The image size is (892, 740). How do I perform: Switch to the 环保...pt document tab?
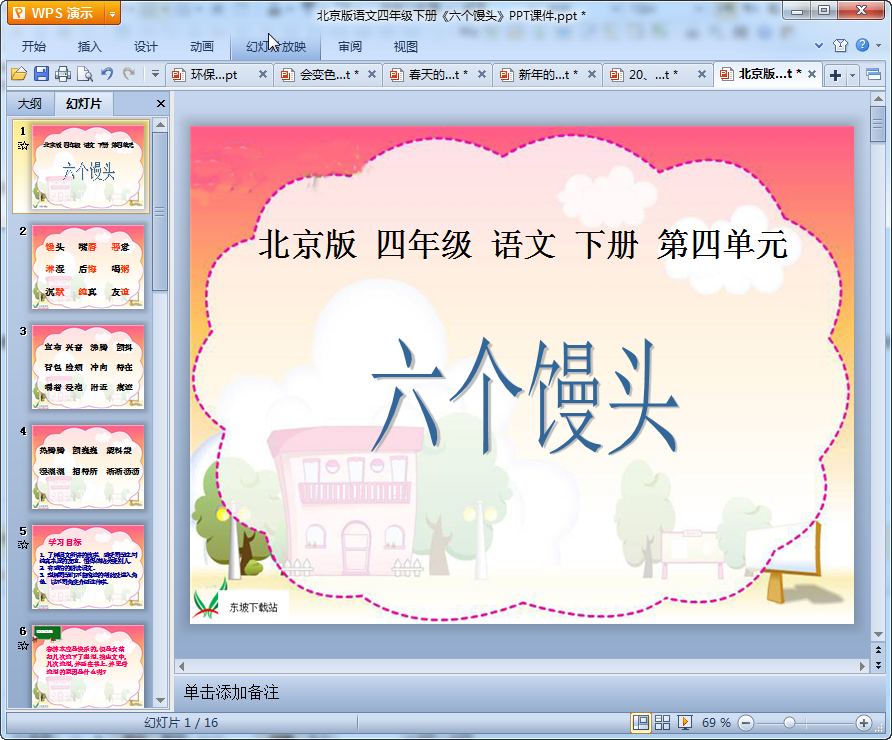pos(213,75)
